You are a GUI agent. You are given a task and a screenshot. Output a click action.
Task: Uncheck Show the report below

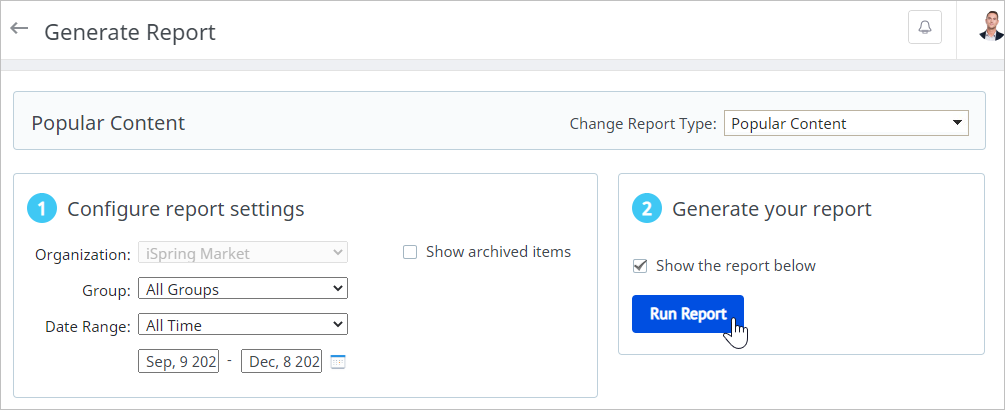[x=640, y=266]
